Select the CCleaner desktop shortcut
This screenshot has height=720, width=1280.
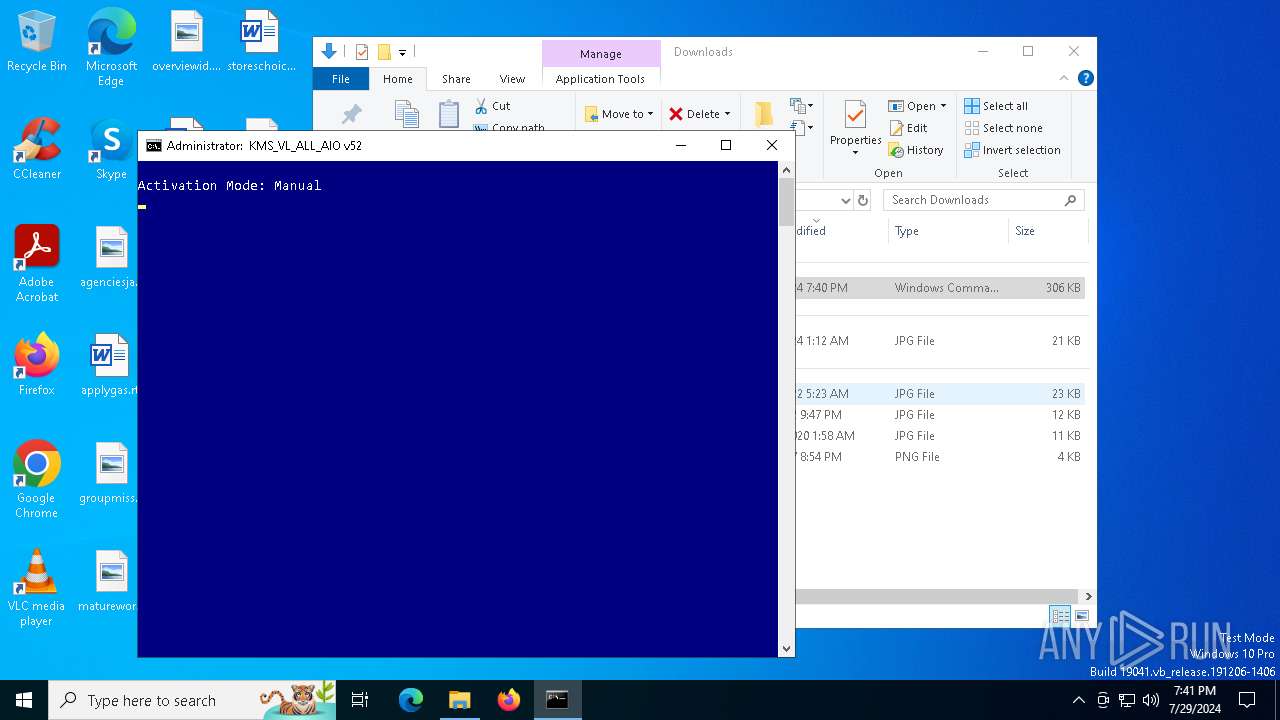(37, 150)
